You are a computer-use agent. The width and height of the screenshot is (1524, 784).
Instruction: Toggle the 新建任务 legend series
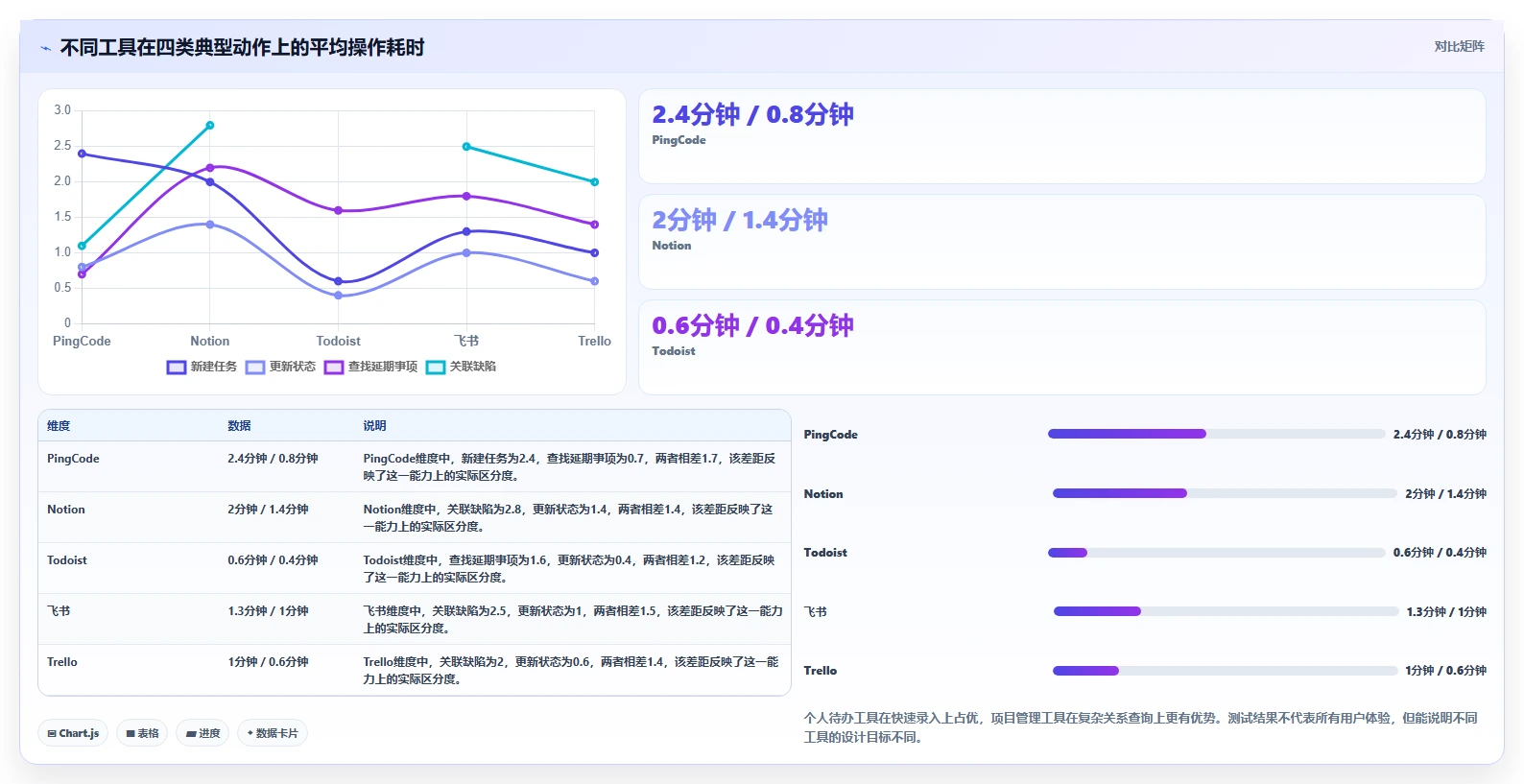202,367
